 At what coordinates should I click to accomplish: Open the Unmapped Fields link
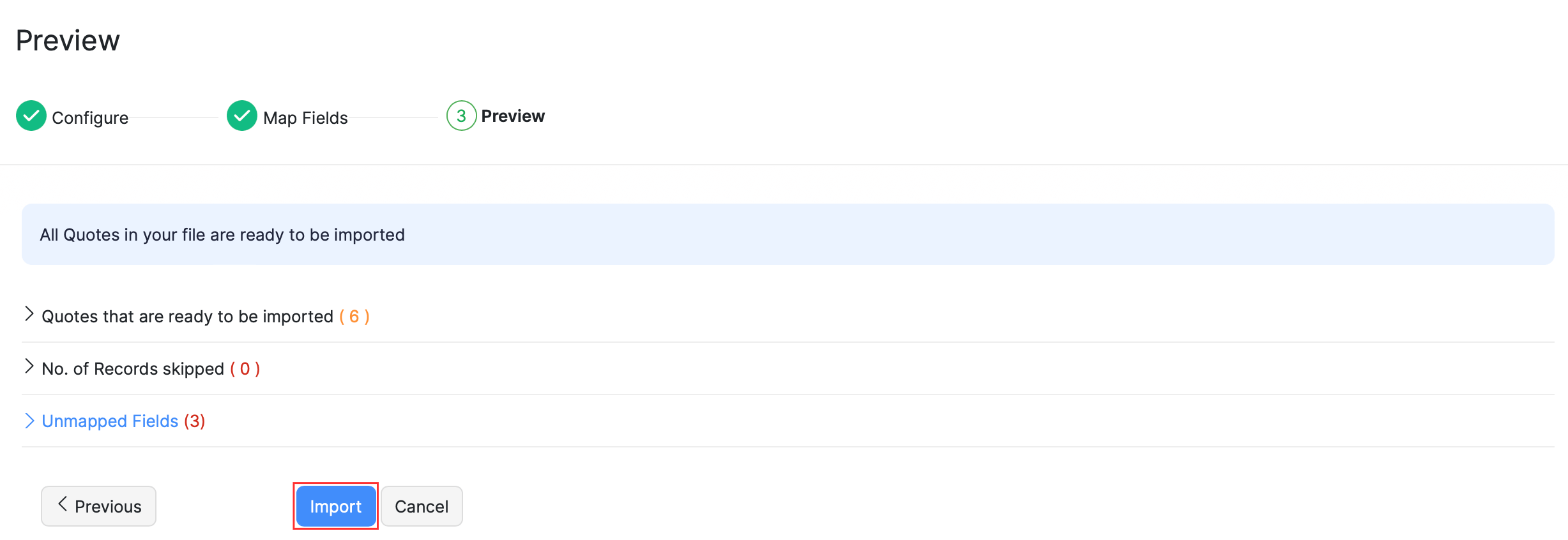tap(110, 421)
